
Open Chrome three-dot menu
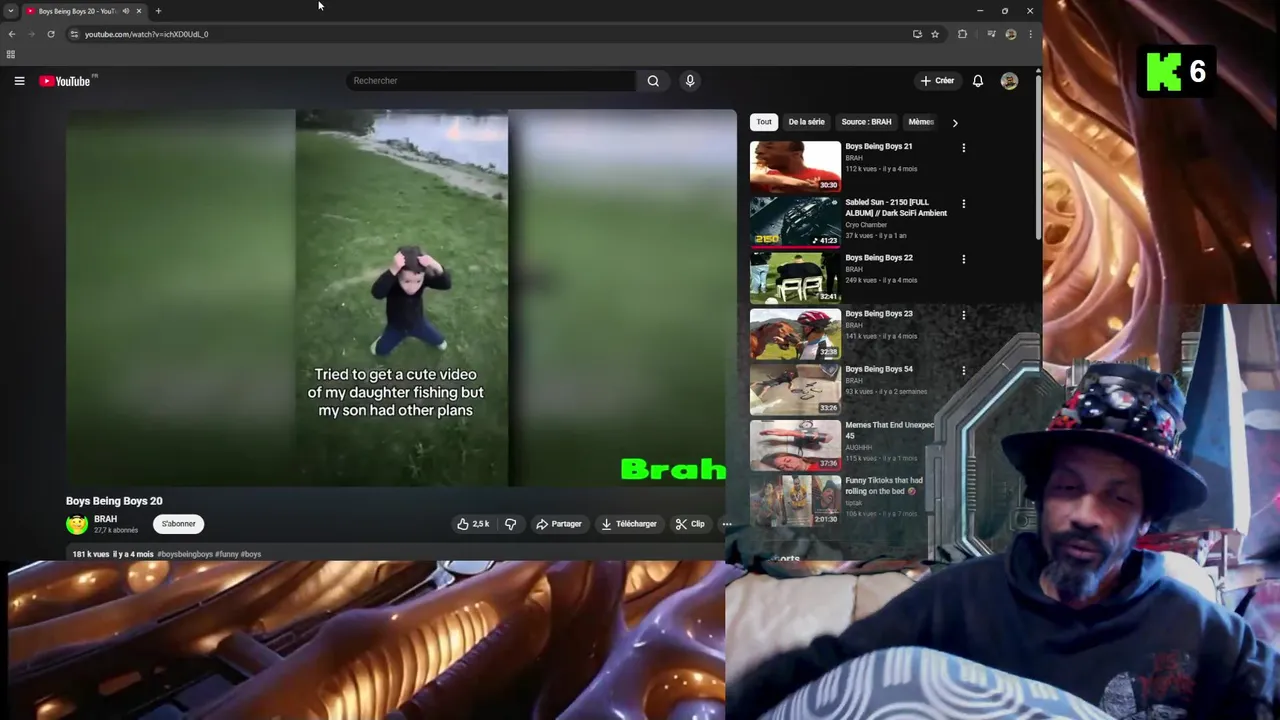tap(1030, 34)
